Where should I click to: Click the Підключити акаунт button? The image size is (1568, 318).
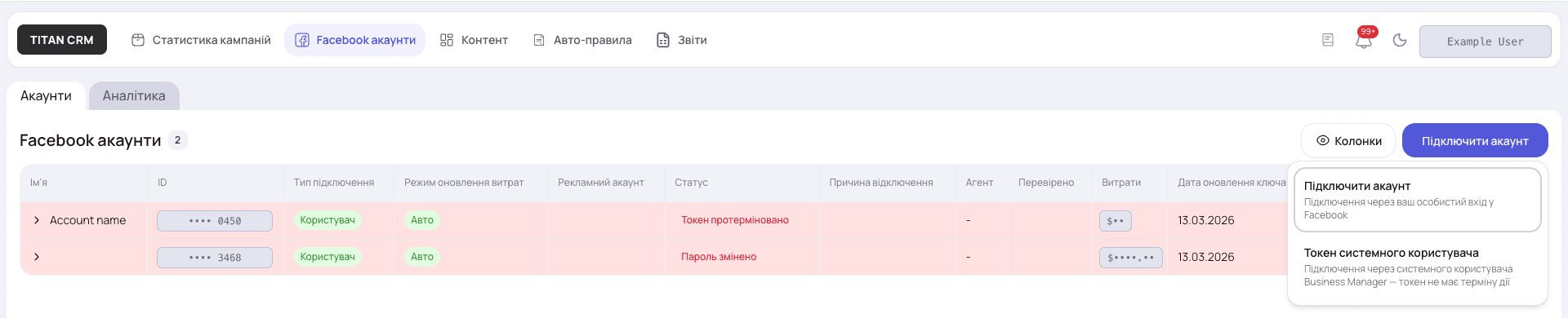[x=1475, y=141]
